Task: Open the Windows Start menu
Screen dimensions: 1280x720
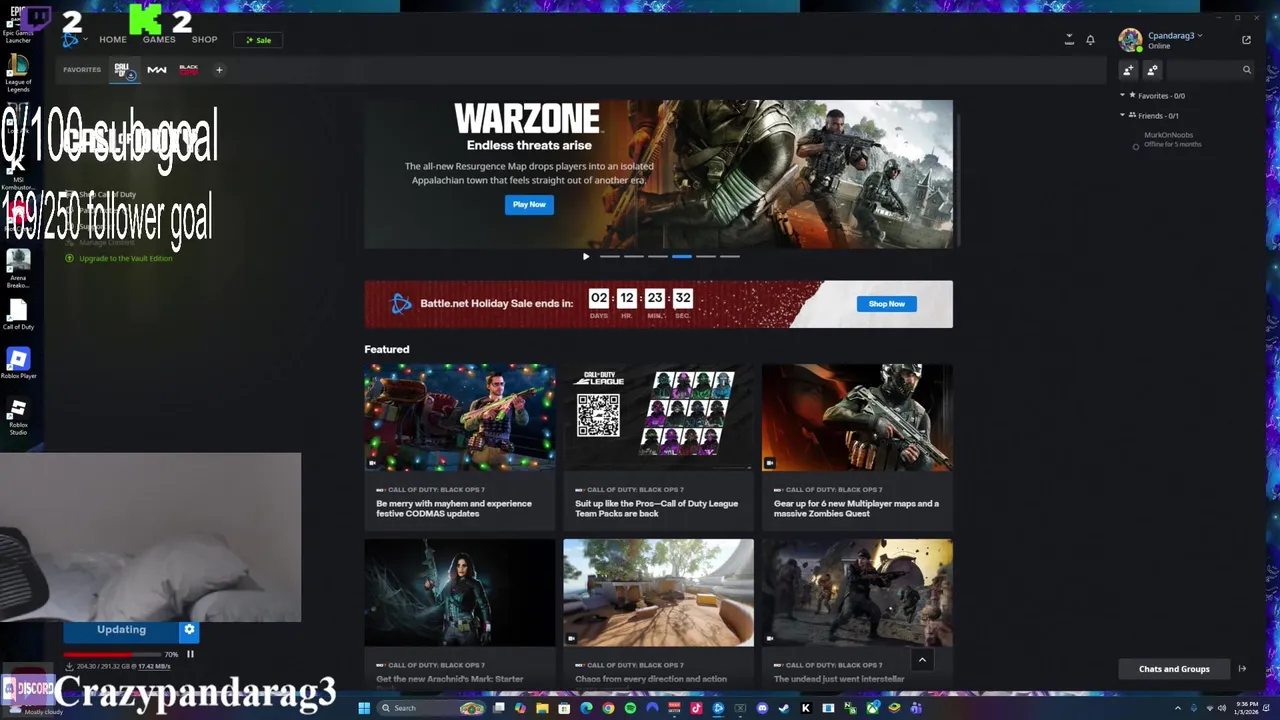Action: pos(364,708)
